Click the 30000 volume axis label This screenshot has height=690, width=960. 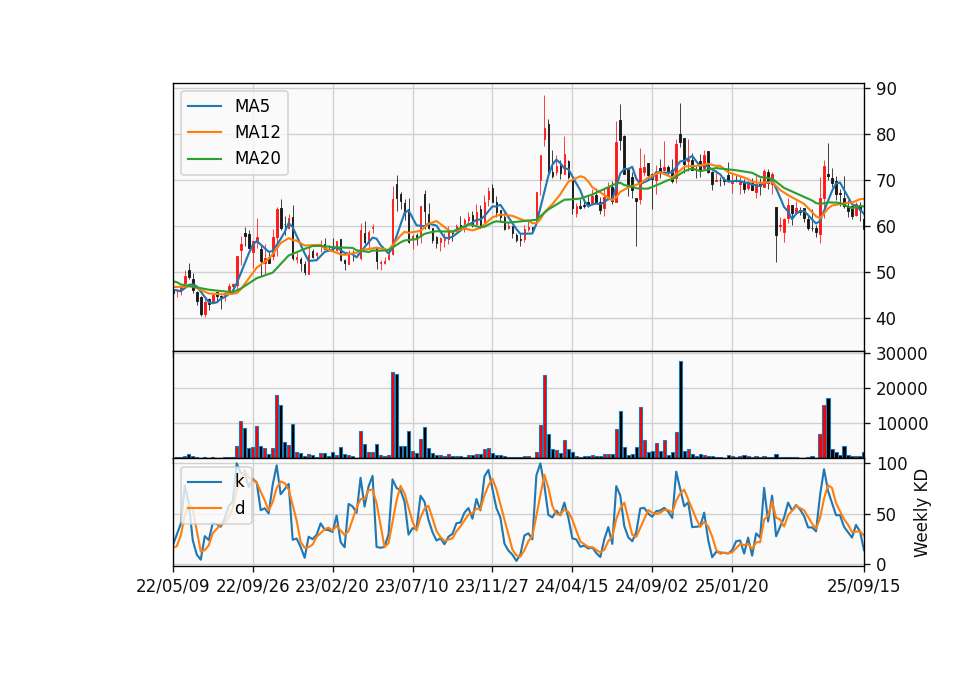click(x=902, y=354)
